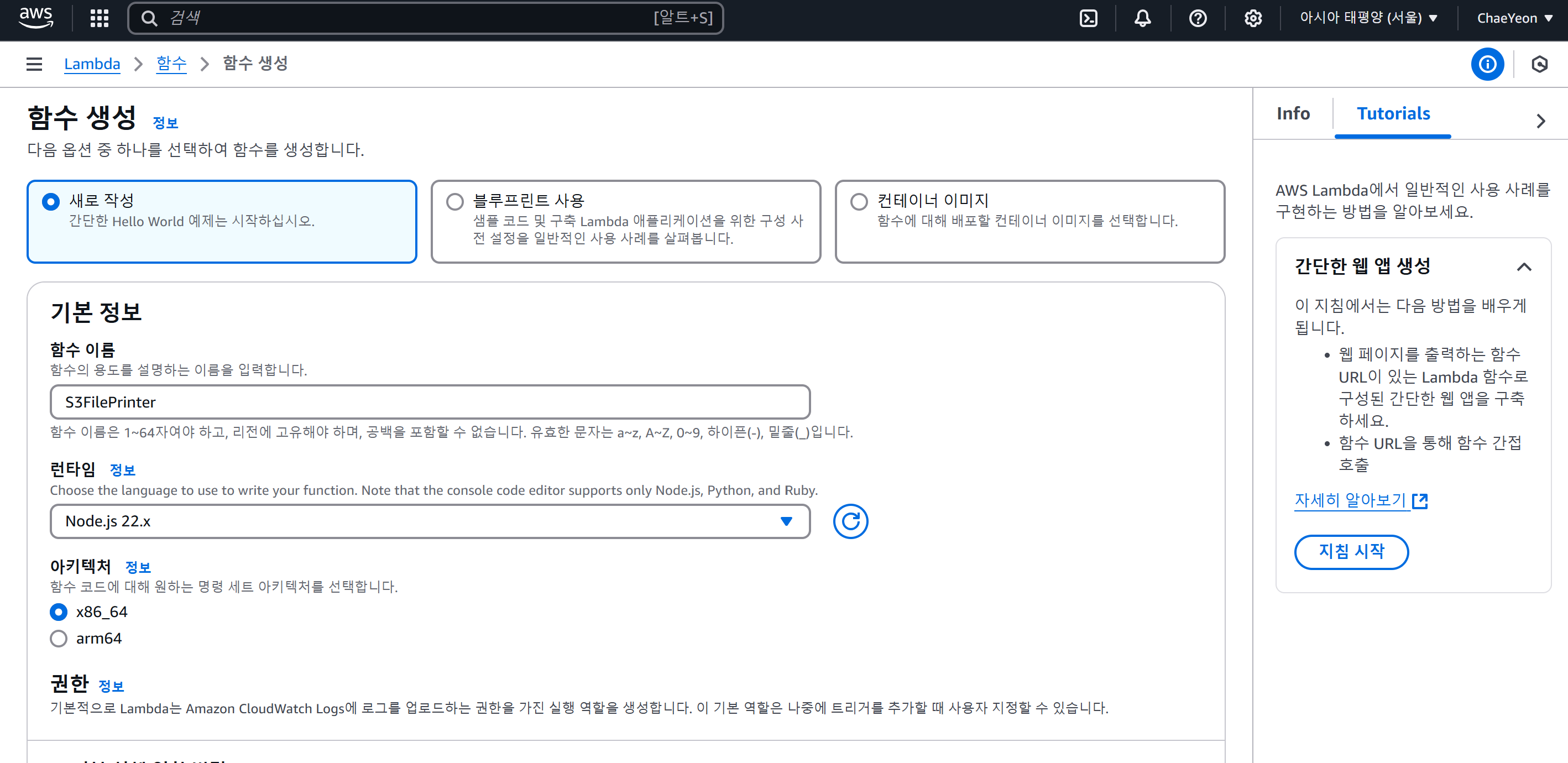The width and height of the screenshot is (1568, 763).
Task: Open the settings gear icon
Action: point(1253,18)
